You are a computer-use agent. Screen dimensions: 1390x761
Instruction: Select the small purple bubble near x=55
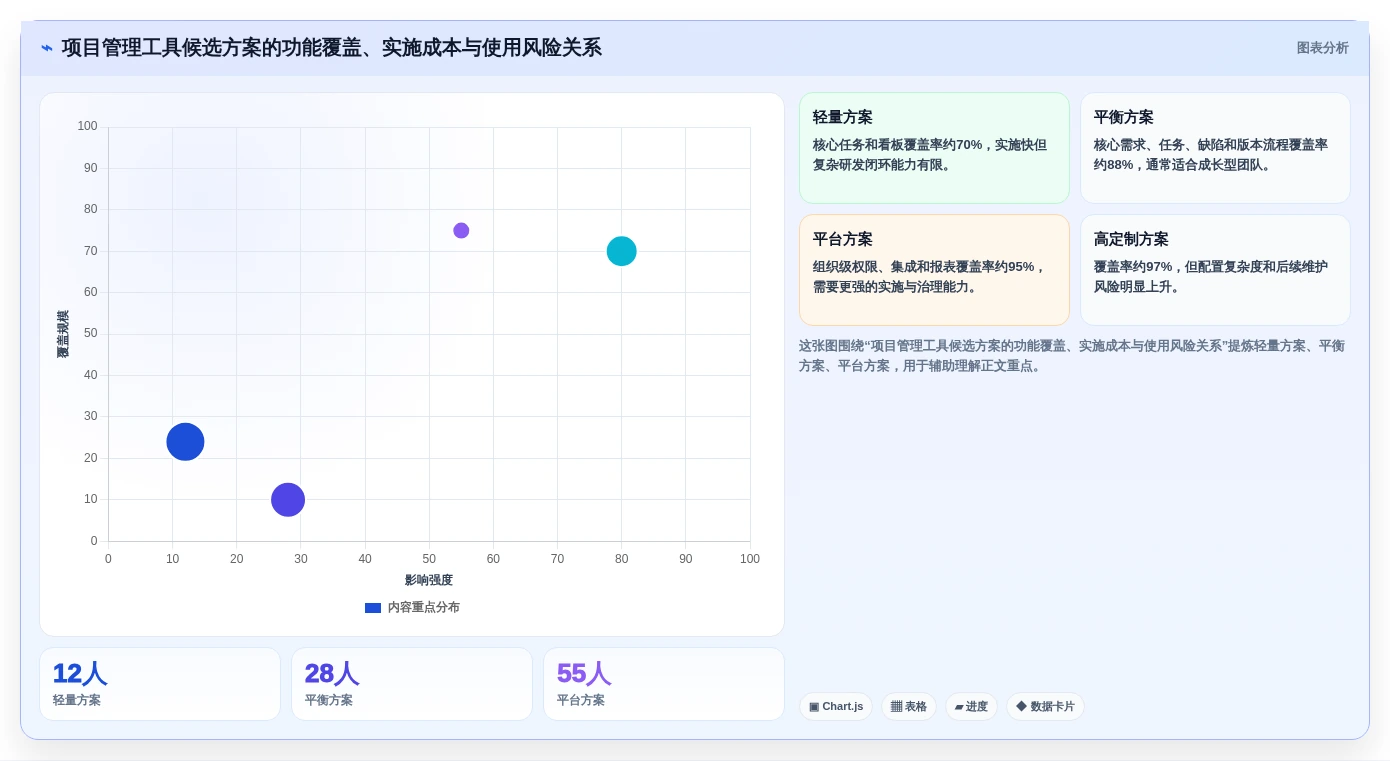coord(461,231)
